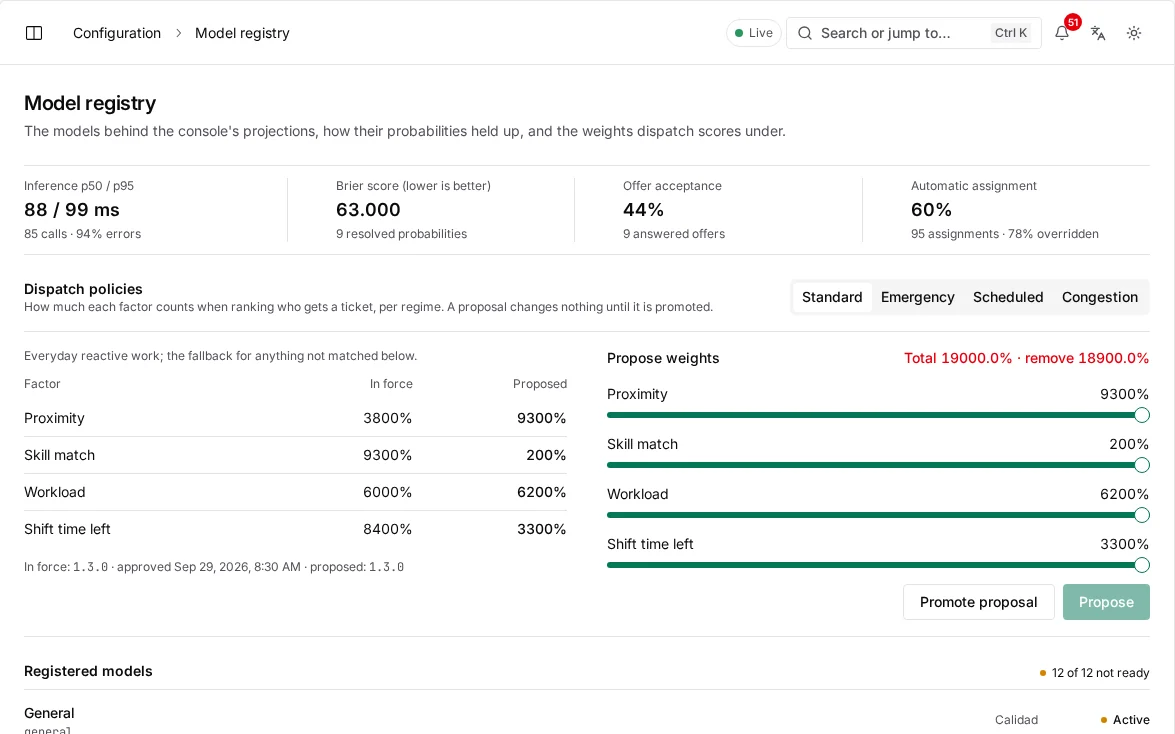Click the Model registry breadcrumb
1175x734 pixels.
point(242,33)
